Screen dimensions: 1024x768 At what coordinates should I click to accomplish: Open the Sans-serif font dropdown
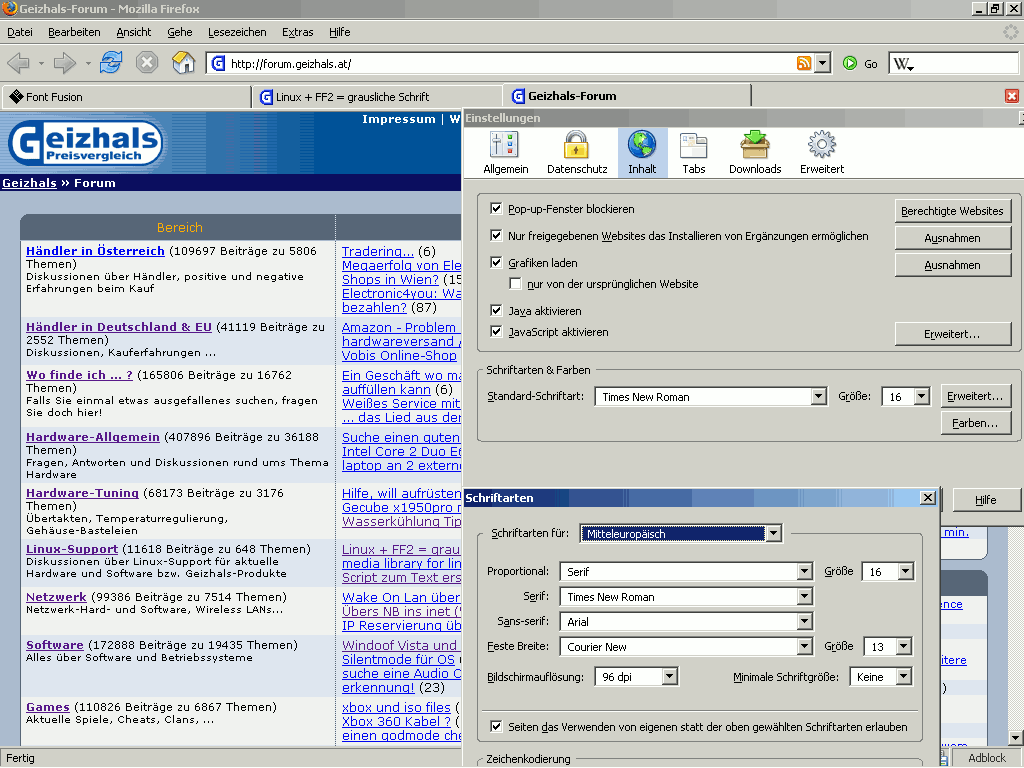point(686,621)
